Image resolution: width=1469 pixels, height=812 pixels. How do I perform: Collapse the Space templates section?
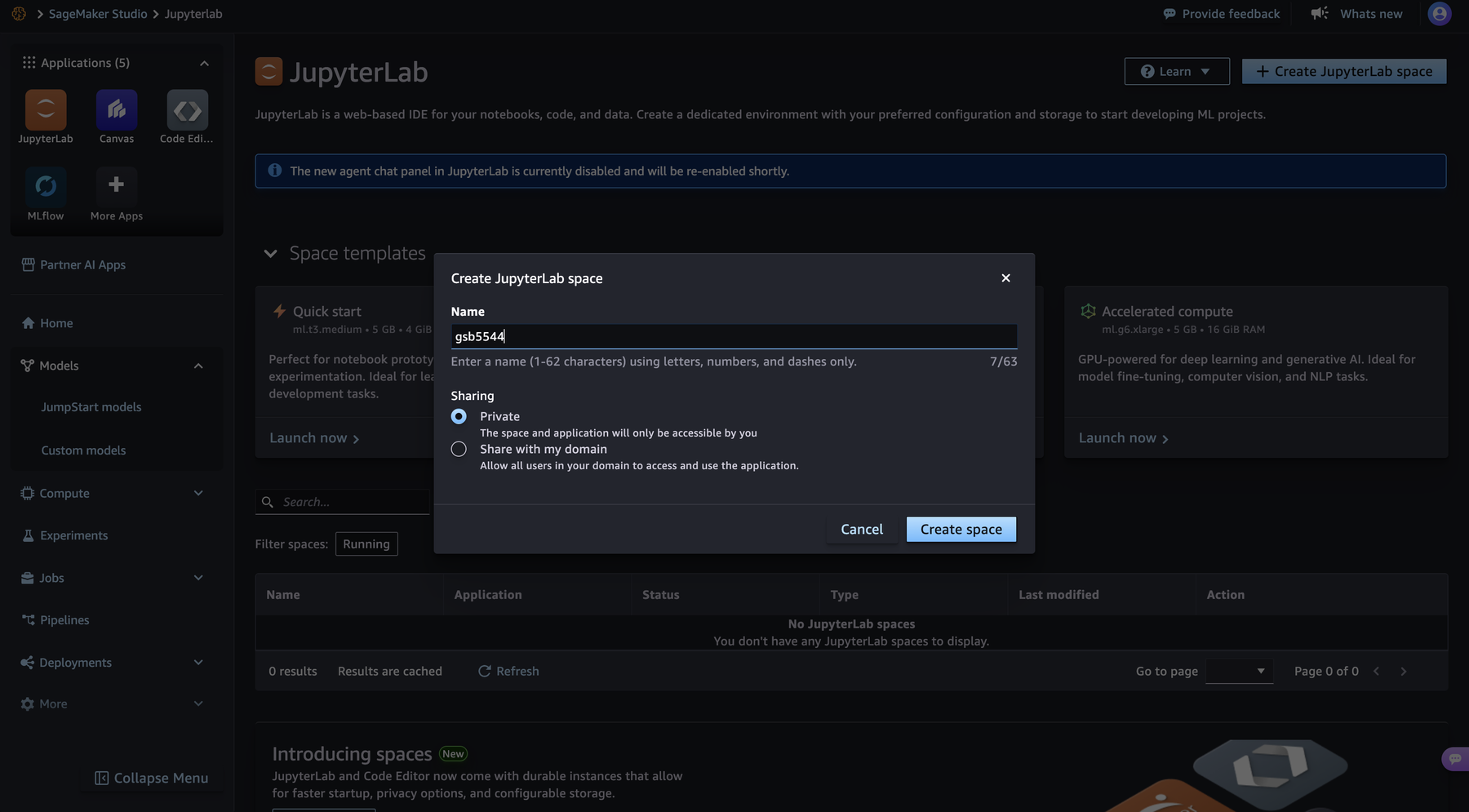[x=270, y=254]
